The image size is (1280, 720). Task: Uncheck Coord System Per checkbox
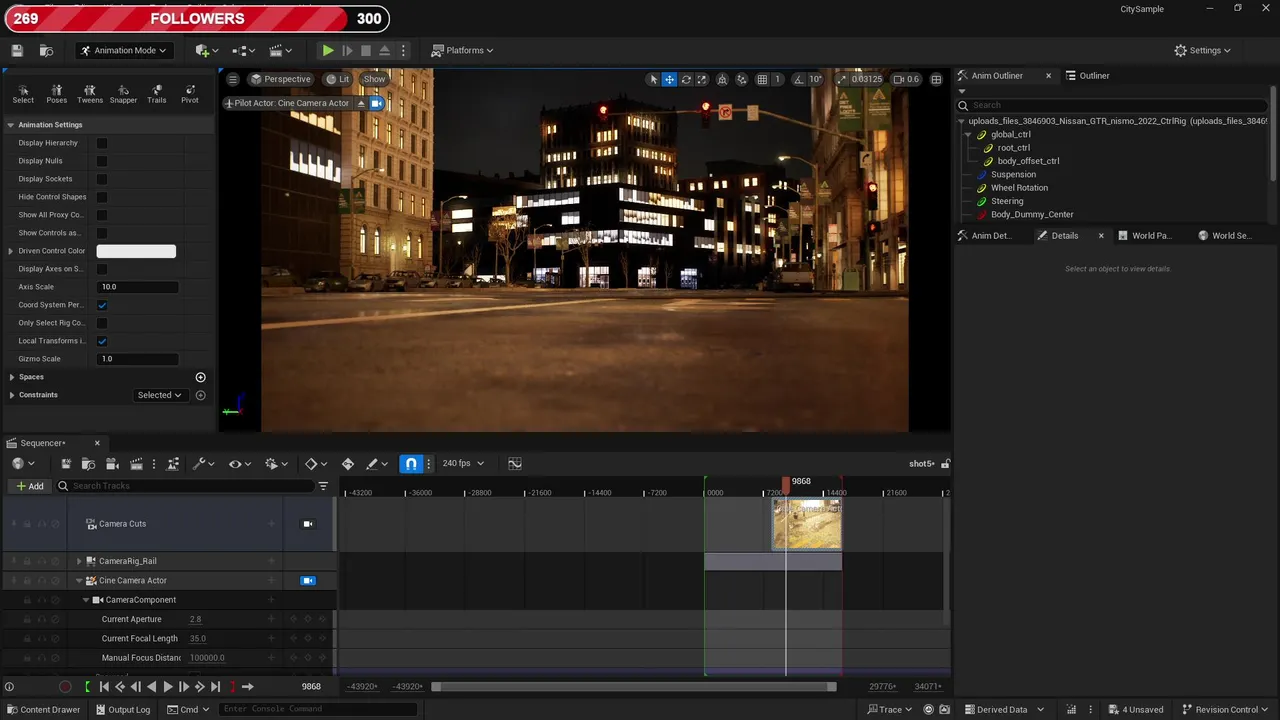pos(102,305)
